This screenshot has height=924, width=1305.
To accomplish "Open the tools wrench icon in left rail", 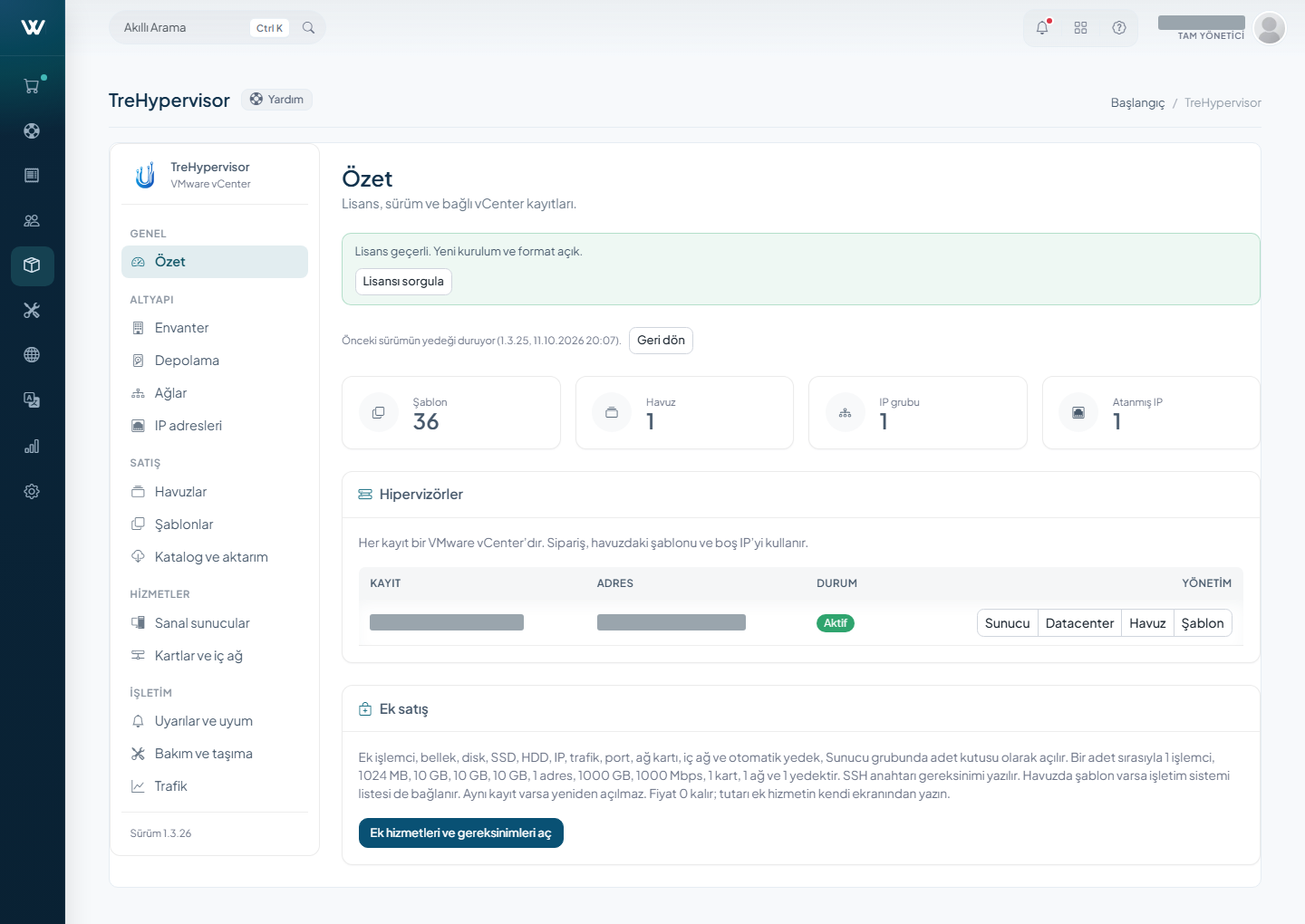I will (x=32, y=311).
